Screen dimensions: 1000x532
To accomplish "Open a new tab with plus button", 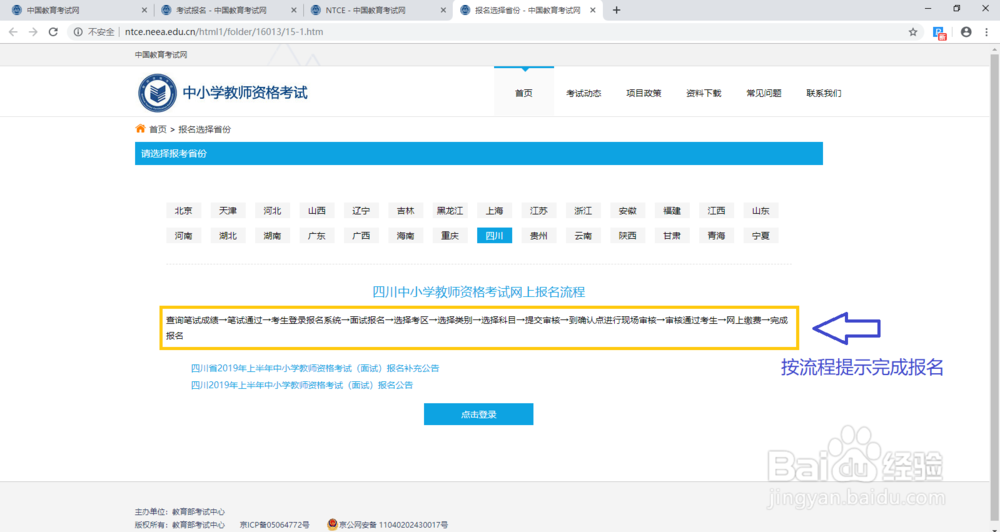I will [x=616, y=10].
